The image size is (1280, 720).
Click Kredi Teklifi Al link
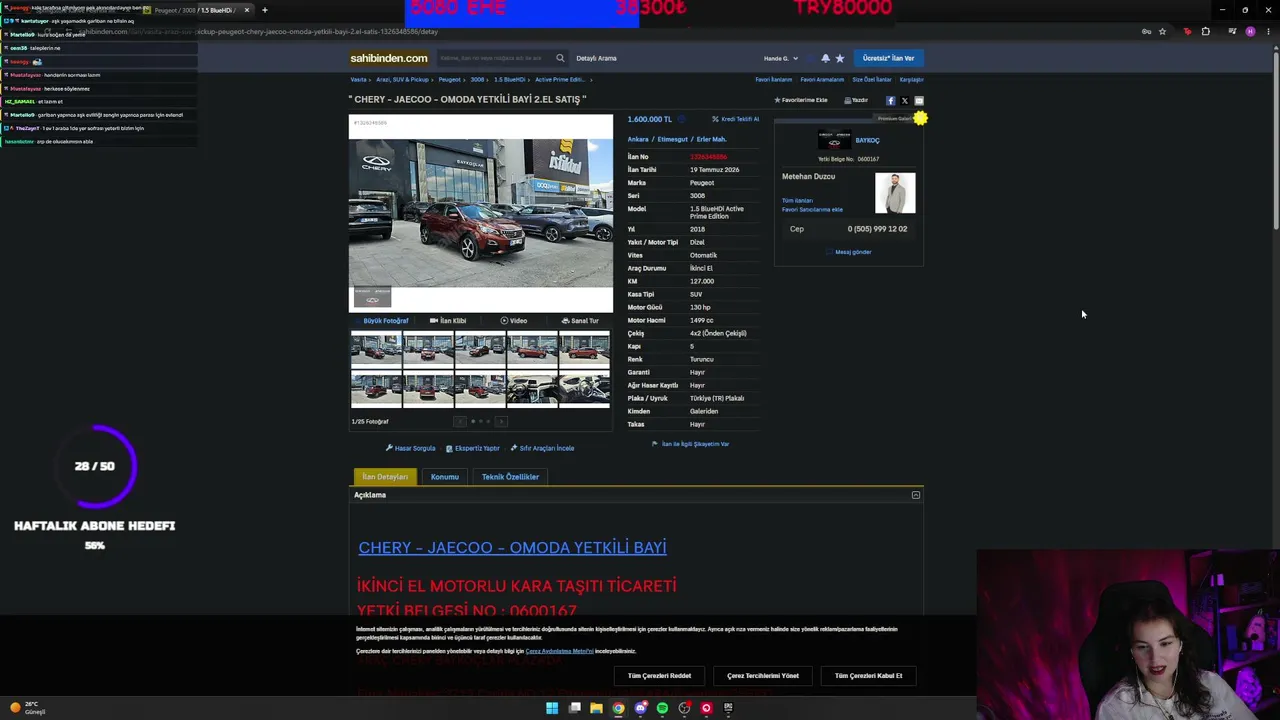pos(735,119)
